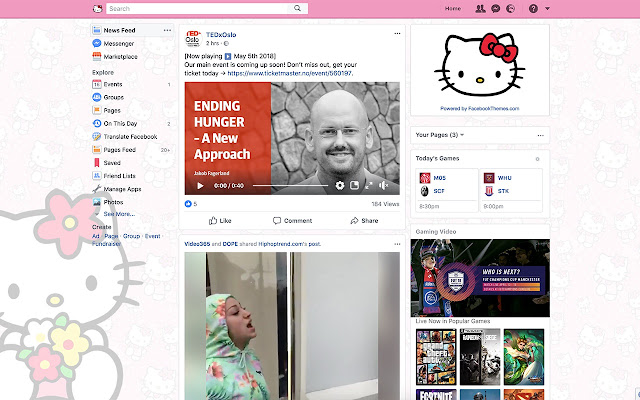Open Today's Games settings icon
The height and width of the screenshot is (400, 640).
coord(538,159)
